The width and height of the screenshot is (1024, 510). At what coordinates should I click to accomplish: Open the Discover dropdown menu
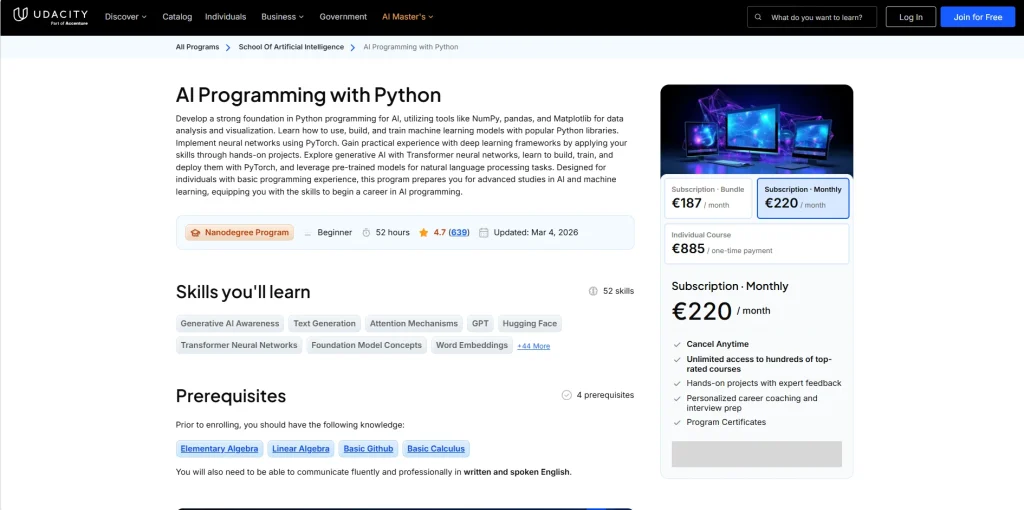click(x=125, y=17)
